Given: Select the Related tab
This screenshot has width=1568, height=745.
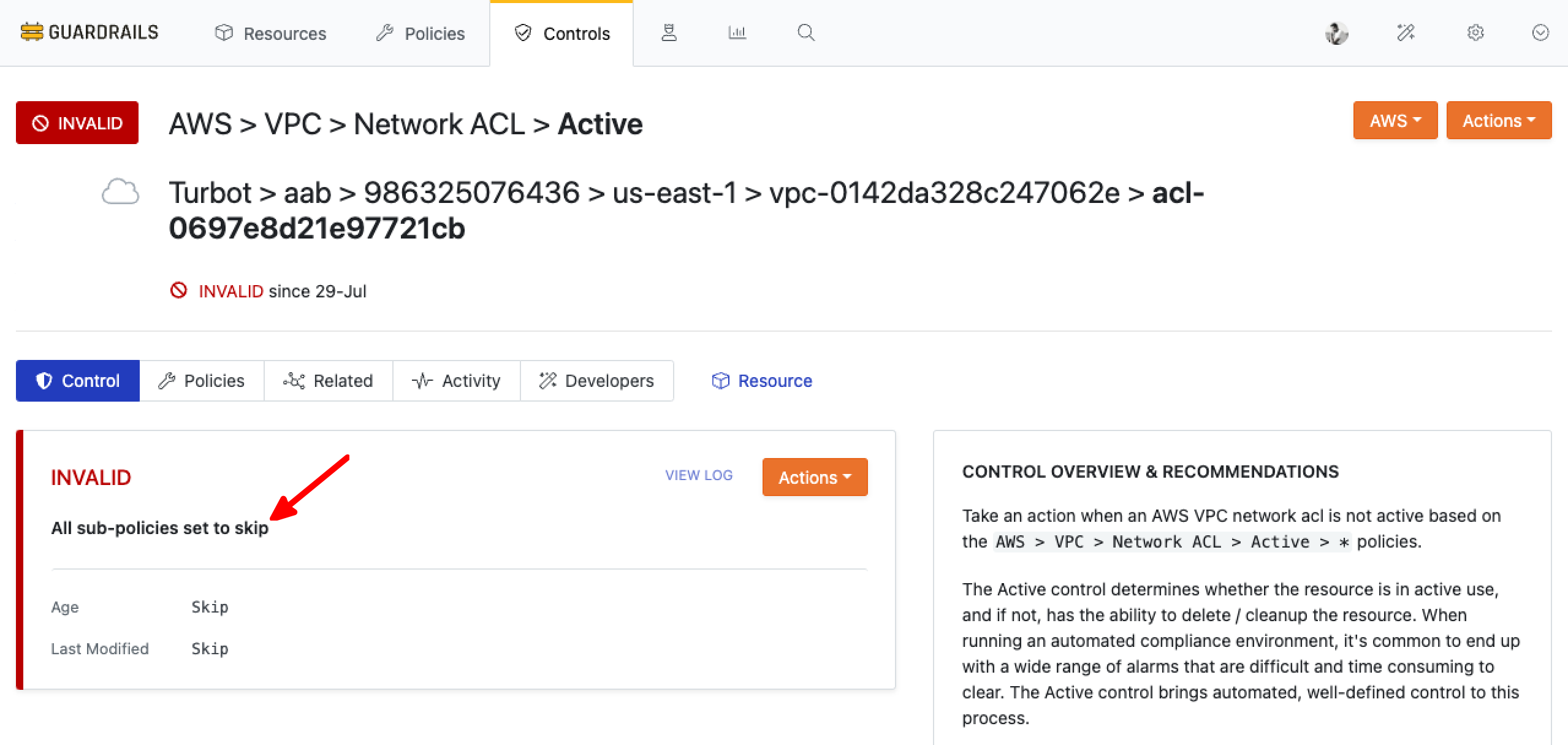Looking at the screenshot, I should [x=329, y=380].
